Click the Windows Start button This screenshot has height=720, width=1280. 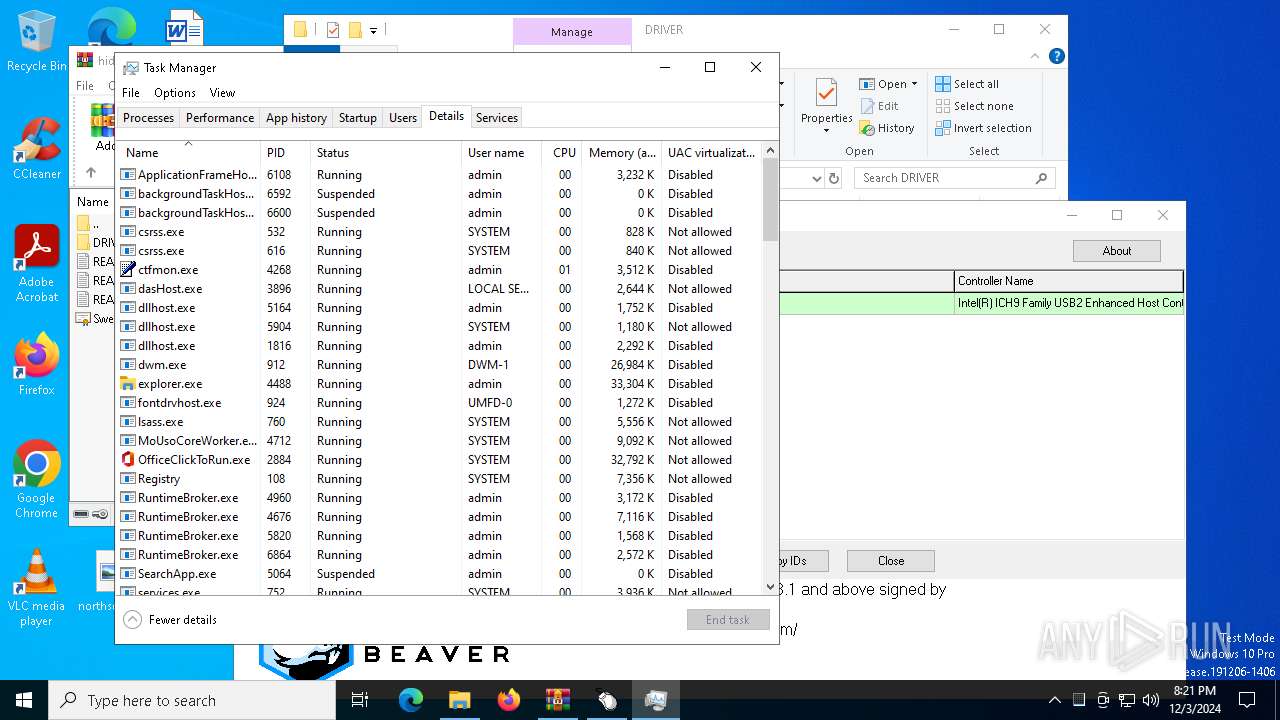tap(24, 700)
